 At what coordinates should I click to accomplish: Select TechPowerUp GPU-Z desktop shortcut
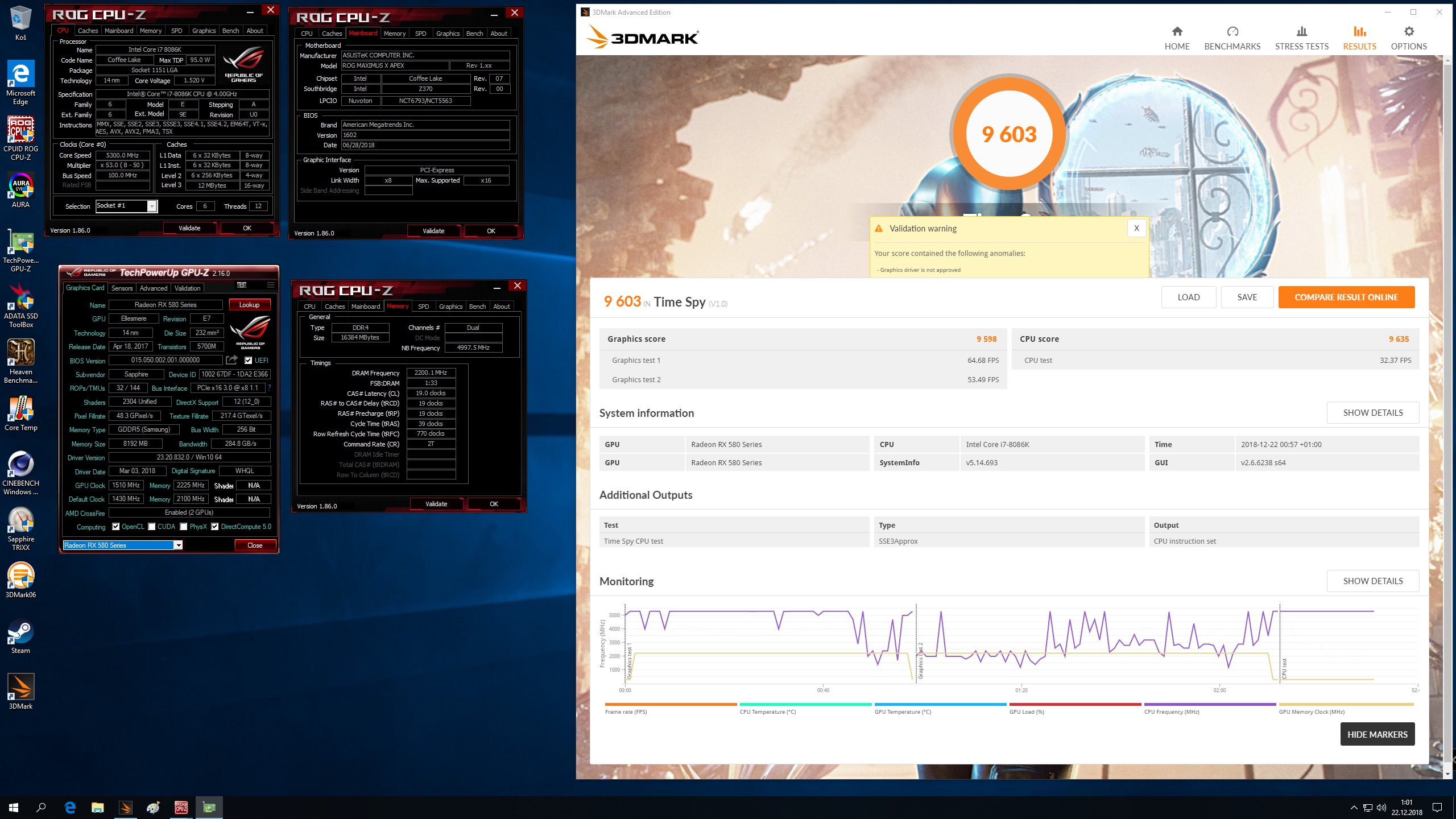(x=20, y=250)
